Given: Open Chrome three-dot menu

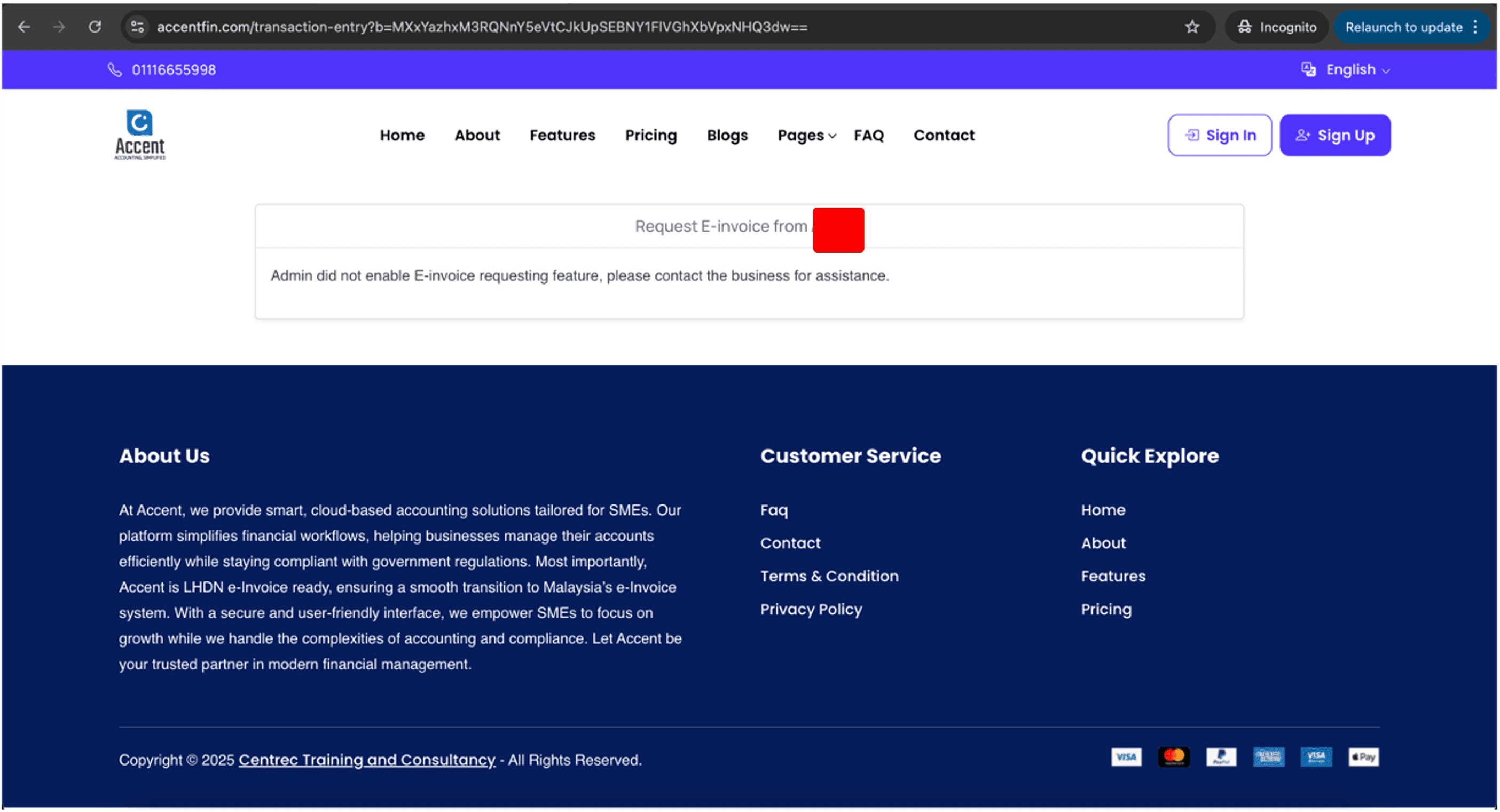Looking at the screenshot, I should [1475, 27].
